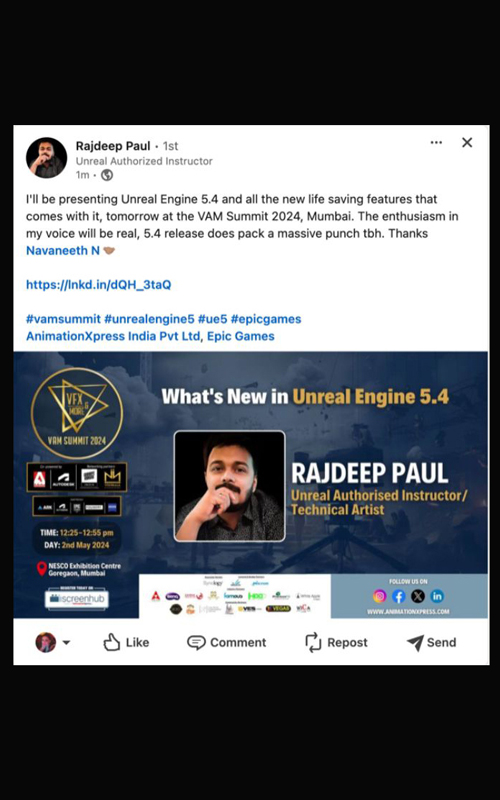
Task: Follow the #vamsummit hashtag
Action: point(63,319)
